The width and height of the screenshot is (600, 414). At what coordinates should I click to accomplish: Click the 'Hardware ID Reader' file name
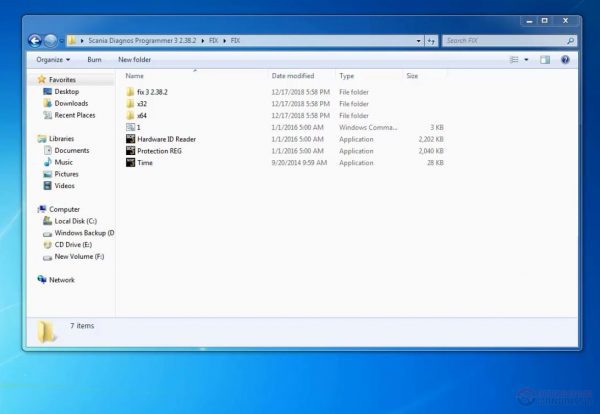click(166, 139)
